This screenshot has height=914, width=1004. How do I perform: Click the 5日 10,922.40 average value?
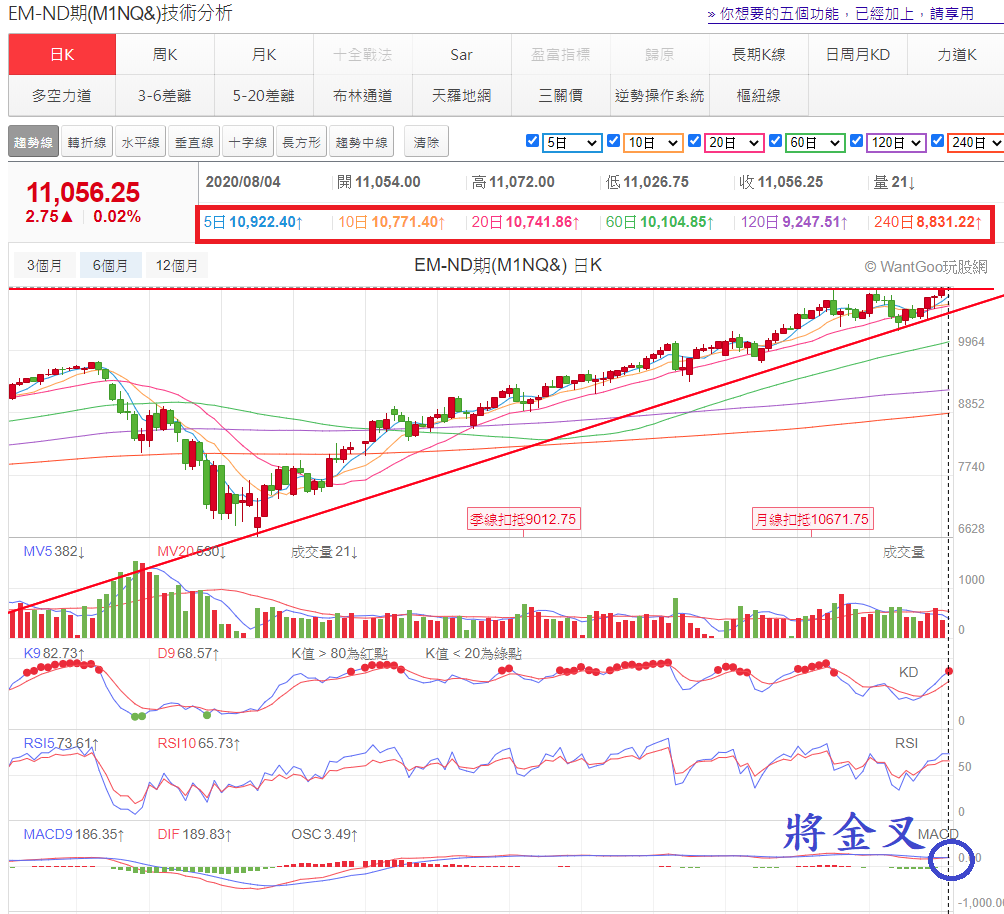tap(254, 222)
